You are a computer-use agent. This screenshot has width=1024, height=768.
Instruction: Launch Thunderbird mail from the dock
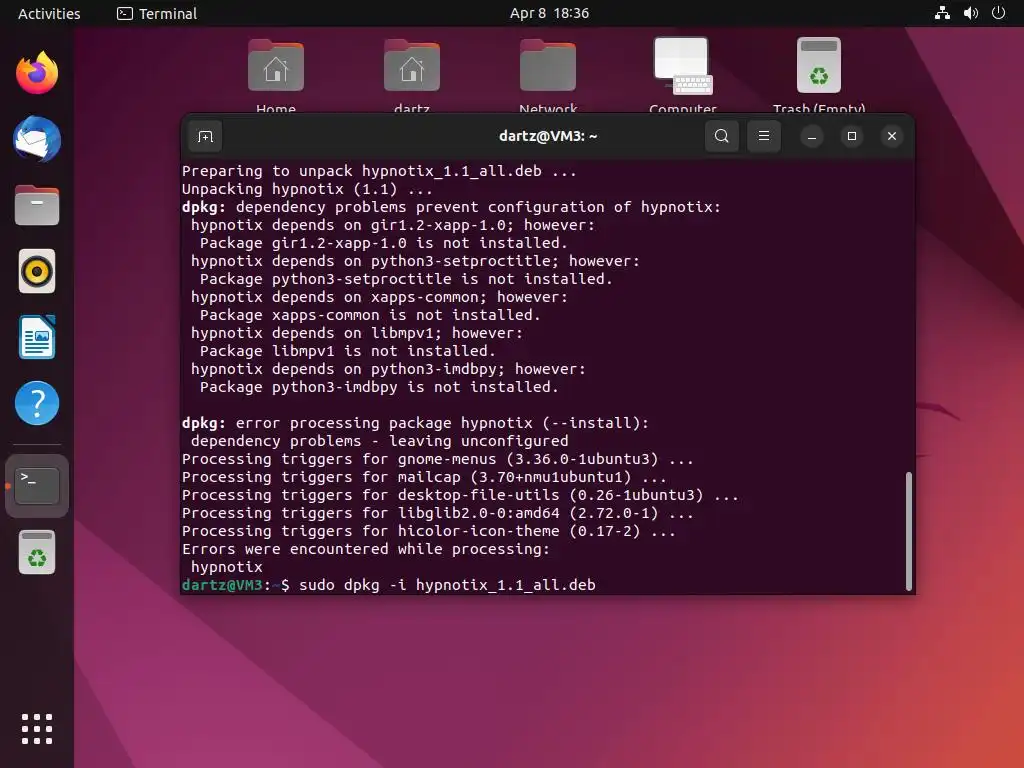(37, 139)
